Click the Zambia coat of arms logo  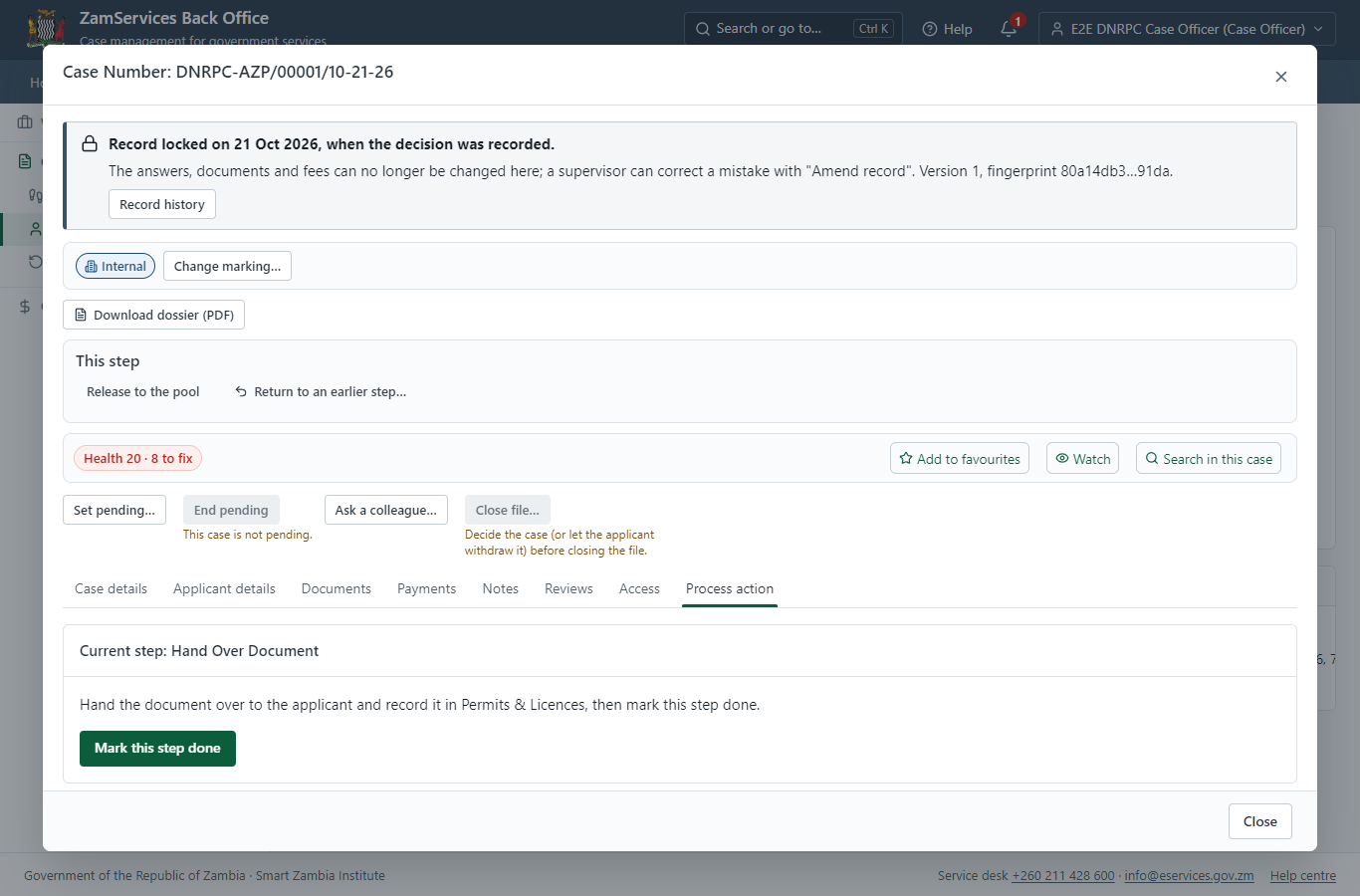[x=46, y=29]
